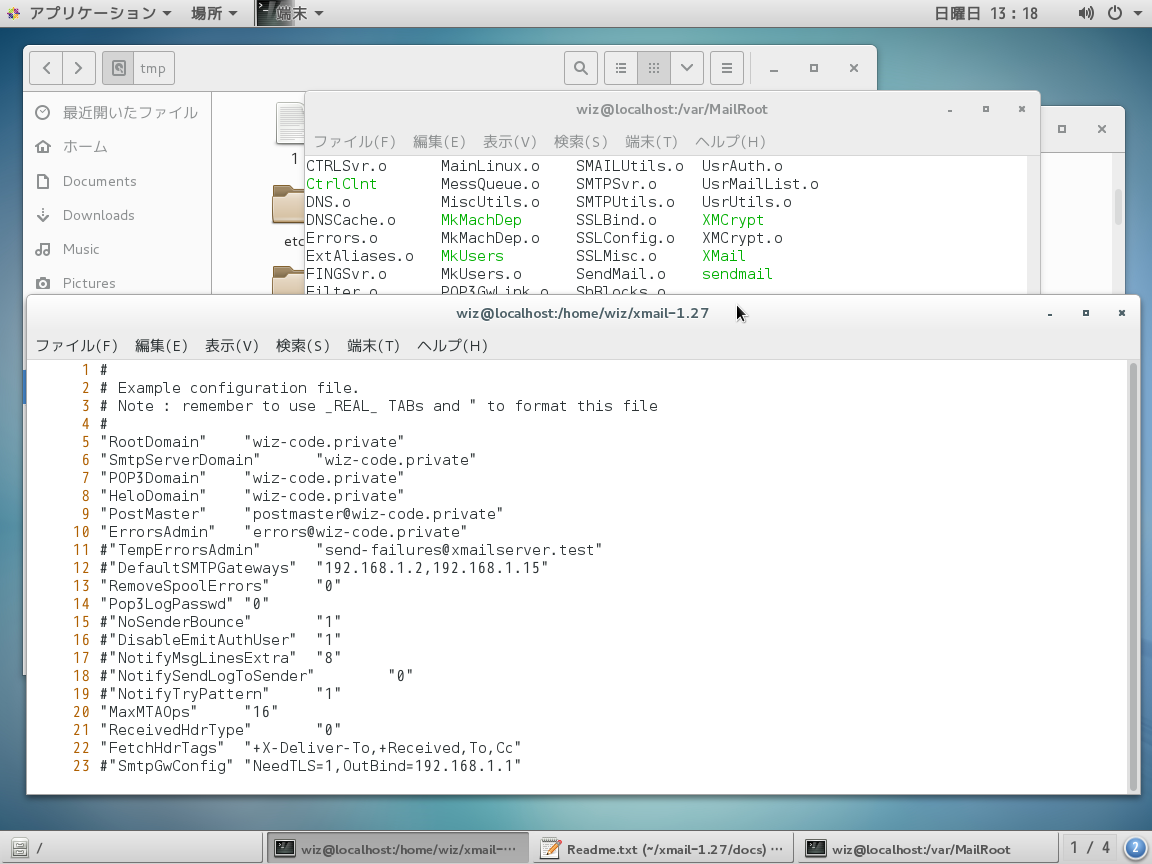Open File menu in xmail-1.27 terminal
The image size is (1152, 864).
76,346
